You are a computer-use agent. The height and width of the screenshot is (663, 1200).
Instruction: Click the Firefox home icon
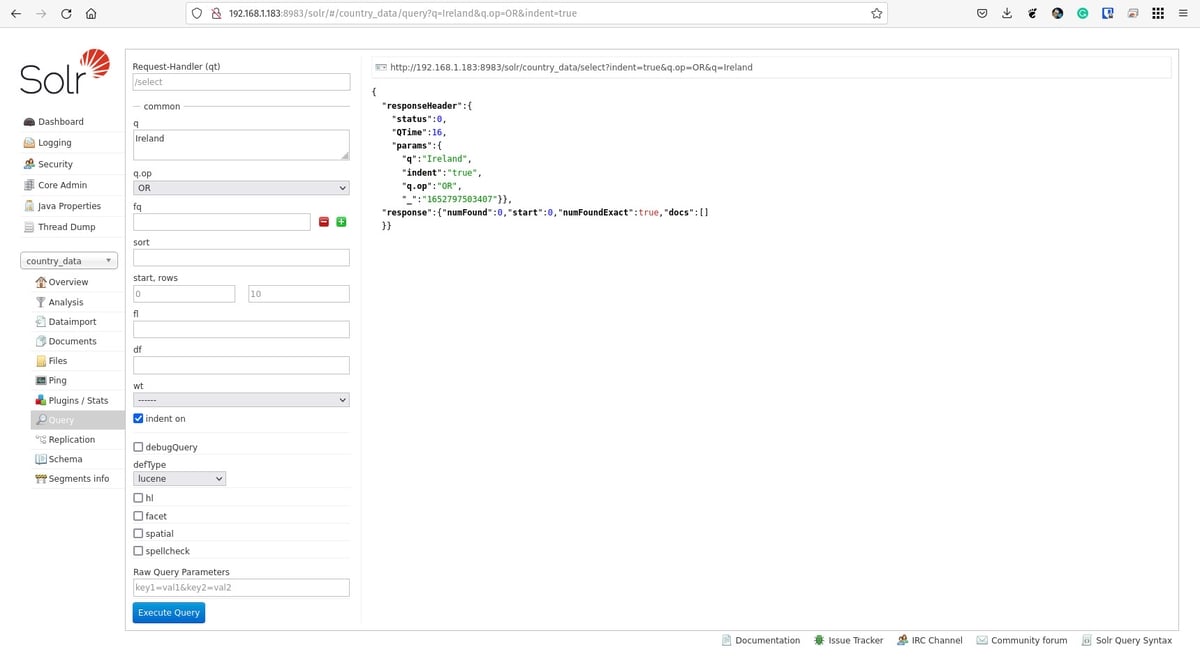[x=90, y=13]
